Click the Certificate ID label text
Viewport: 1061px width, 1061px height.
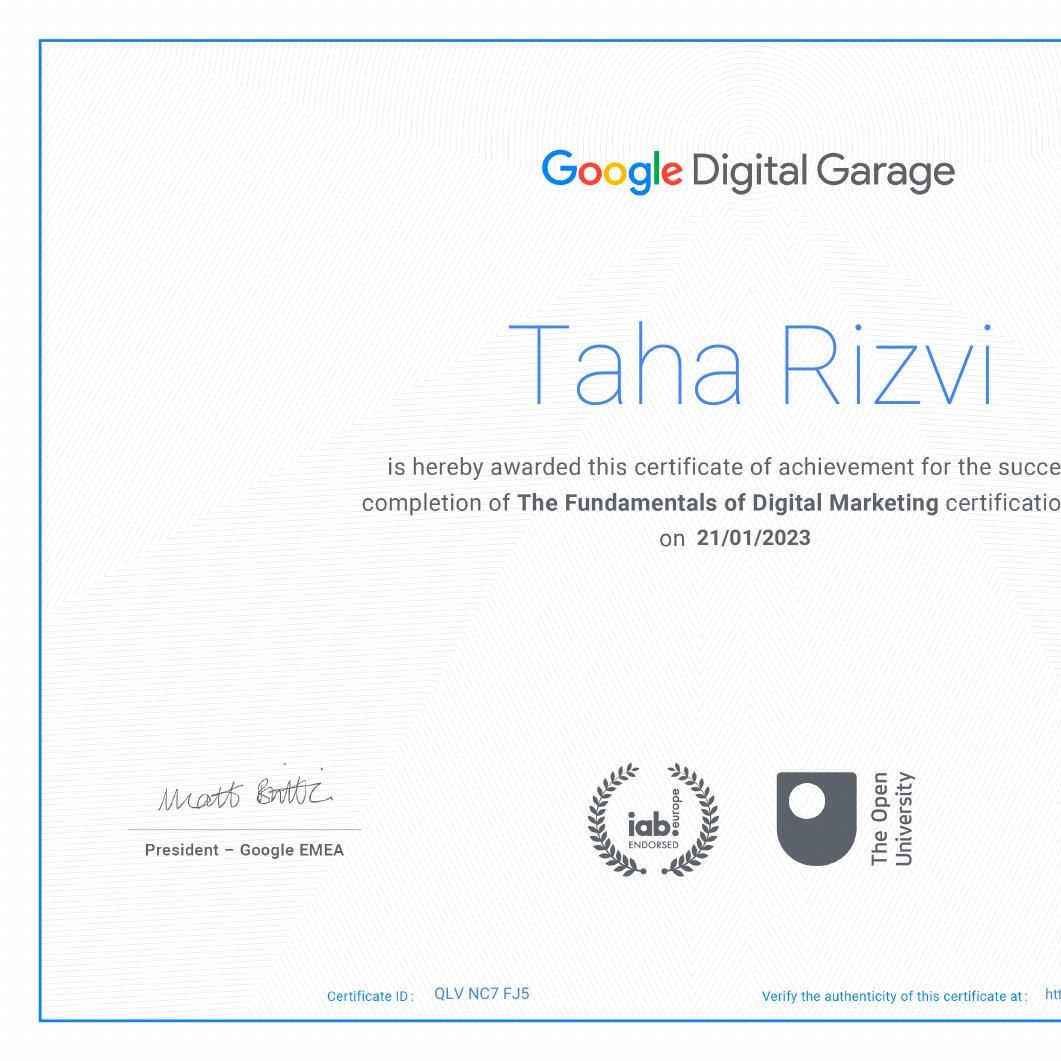tap(371, 996)
